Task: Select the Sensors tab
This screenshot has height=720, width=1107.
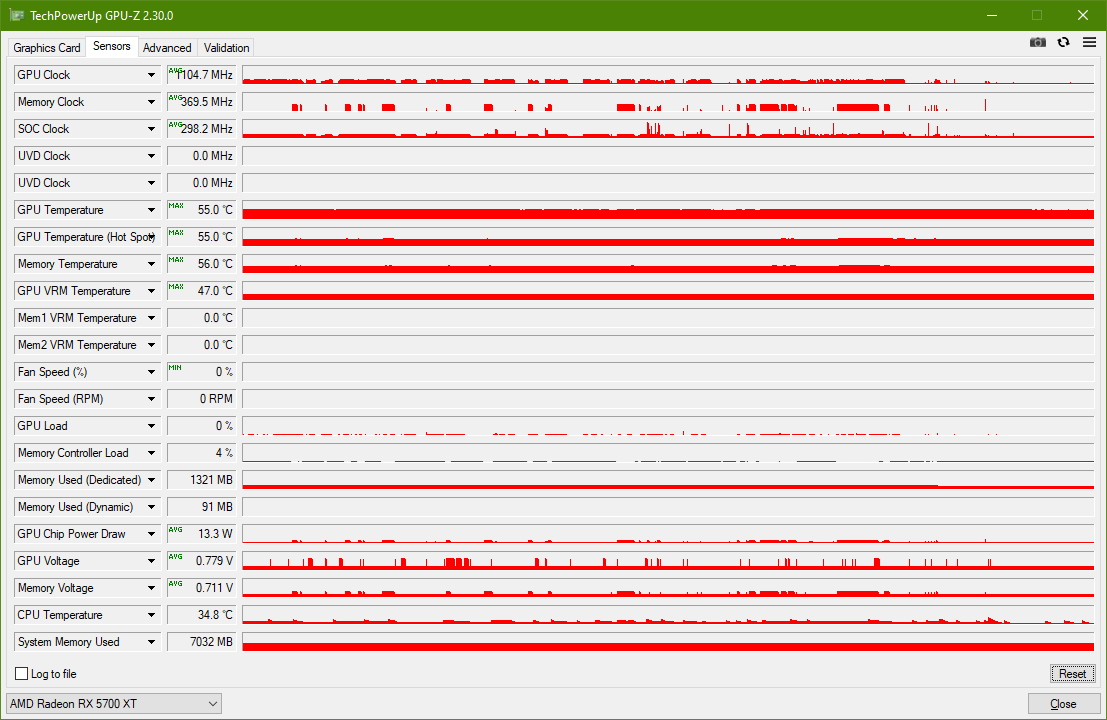Action: (x=112, y=46)
